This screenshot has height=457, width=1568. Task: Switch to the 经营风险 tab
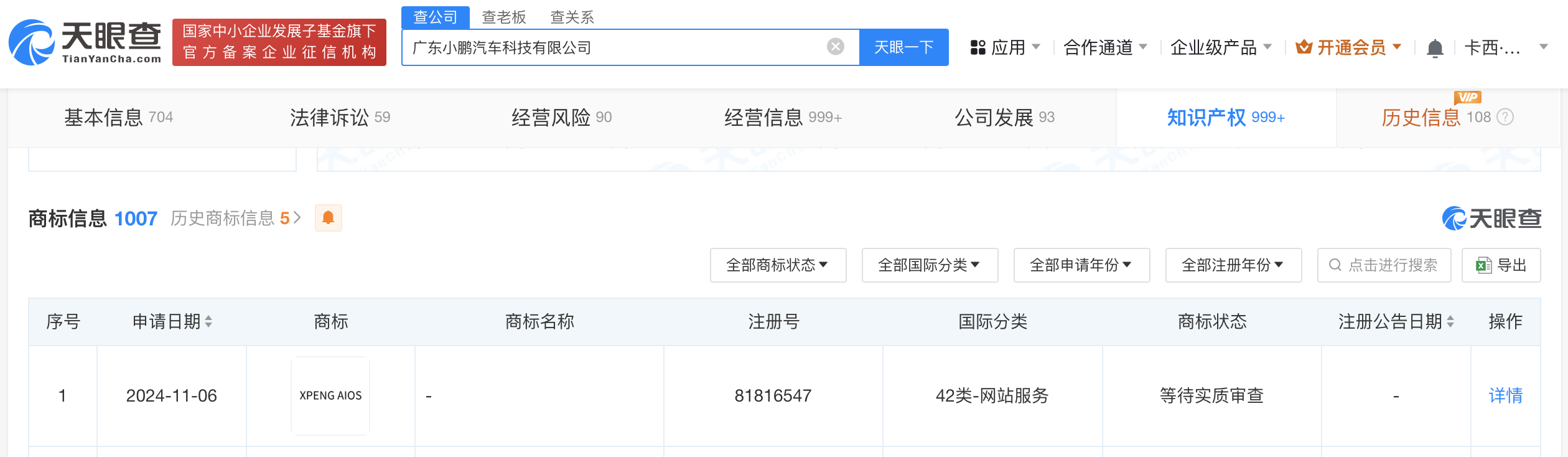tap(561, 117)
